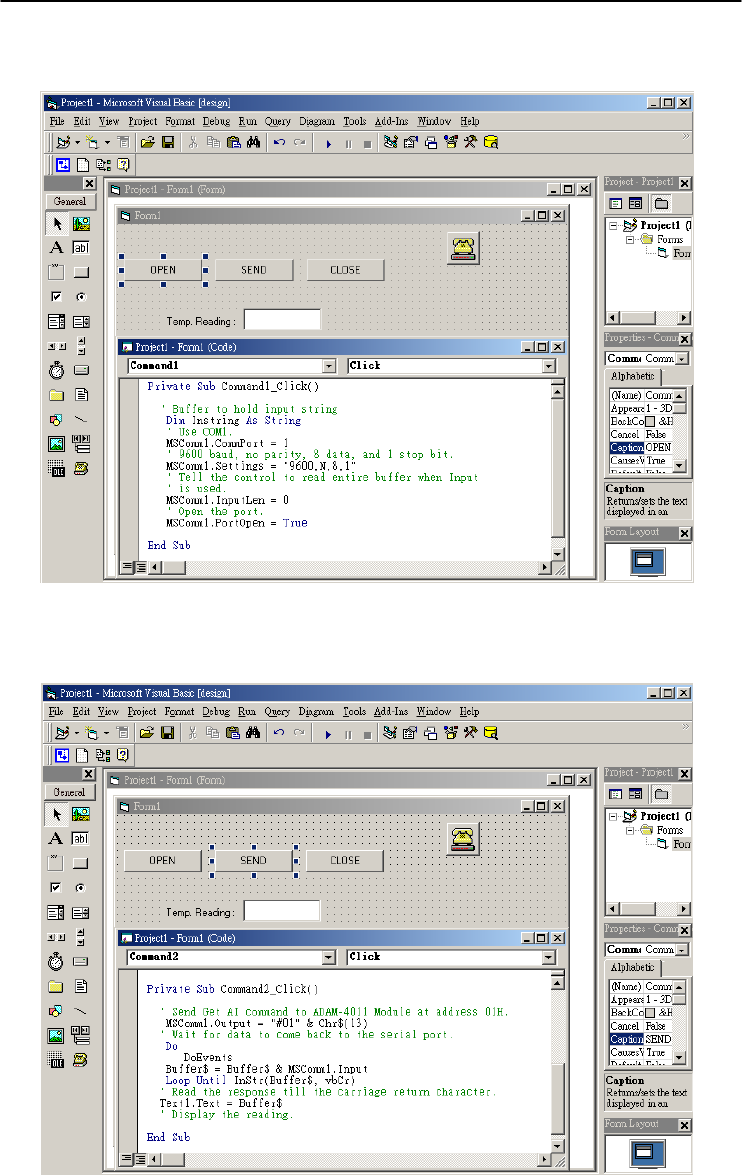Select the Timer control in upper toolbox
The image size is (742, 1175).
coord(56,370)
